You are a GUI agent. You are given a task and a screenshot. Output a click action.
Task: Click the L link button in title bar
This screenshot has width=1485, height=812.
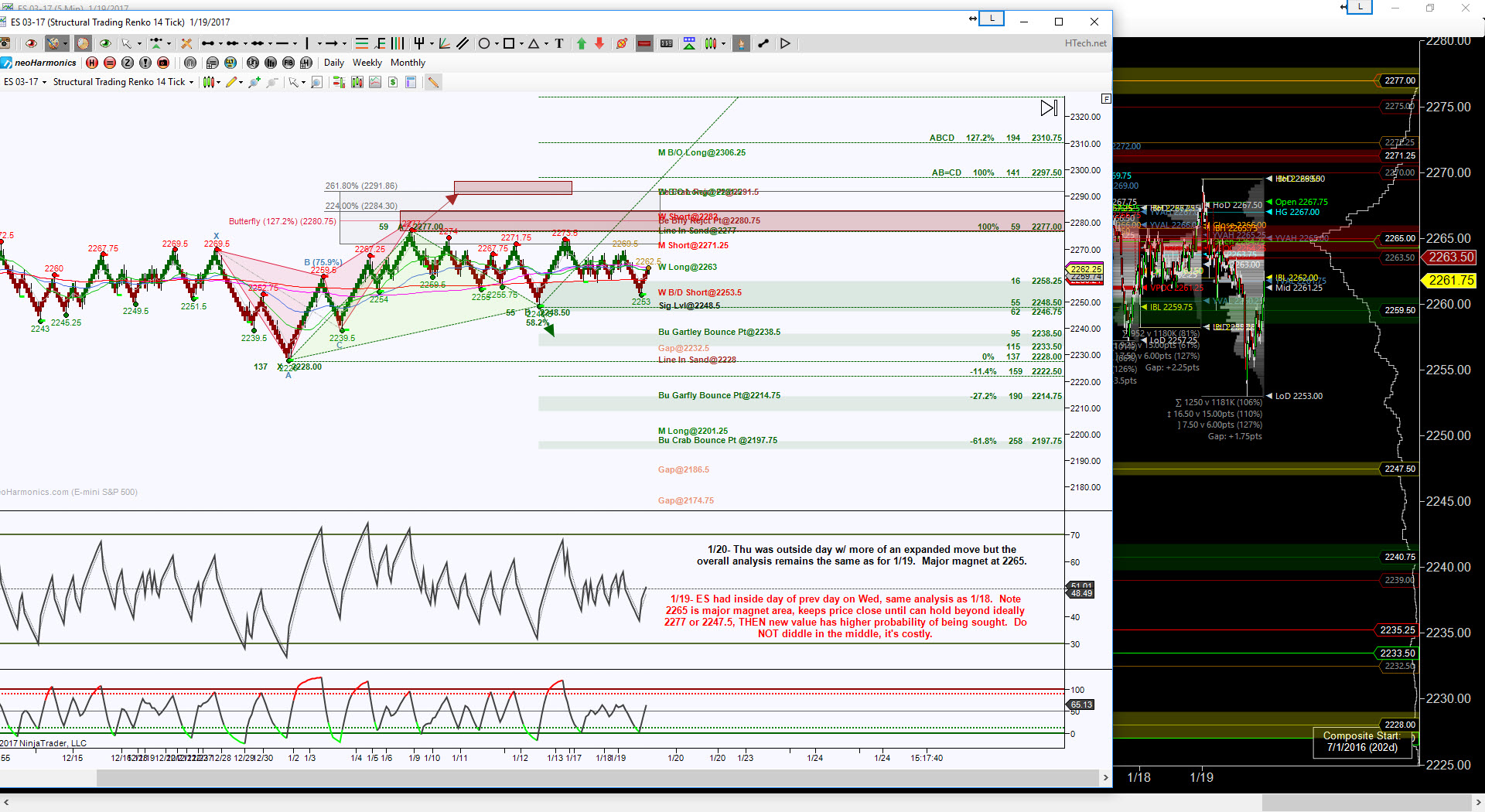pyautogui.click(x=992, y=19)
